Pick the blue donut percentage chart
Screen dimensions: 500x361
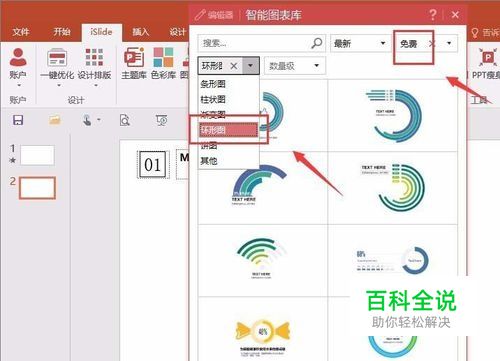pyautogui.click(x=393, y=260)
